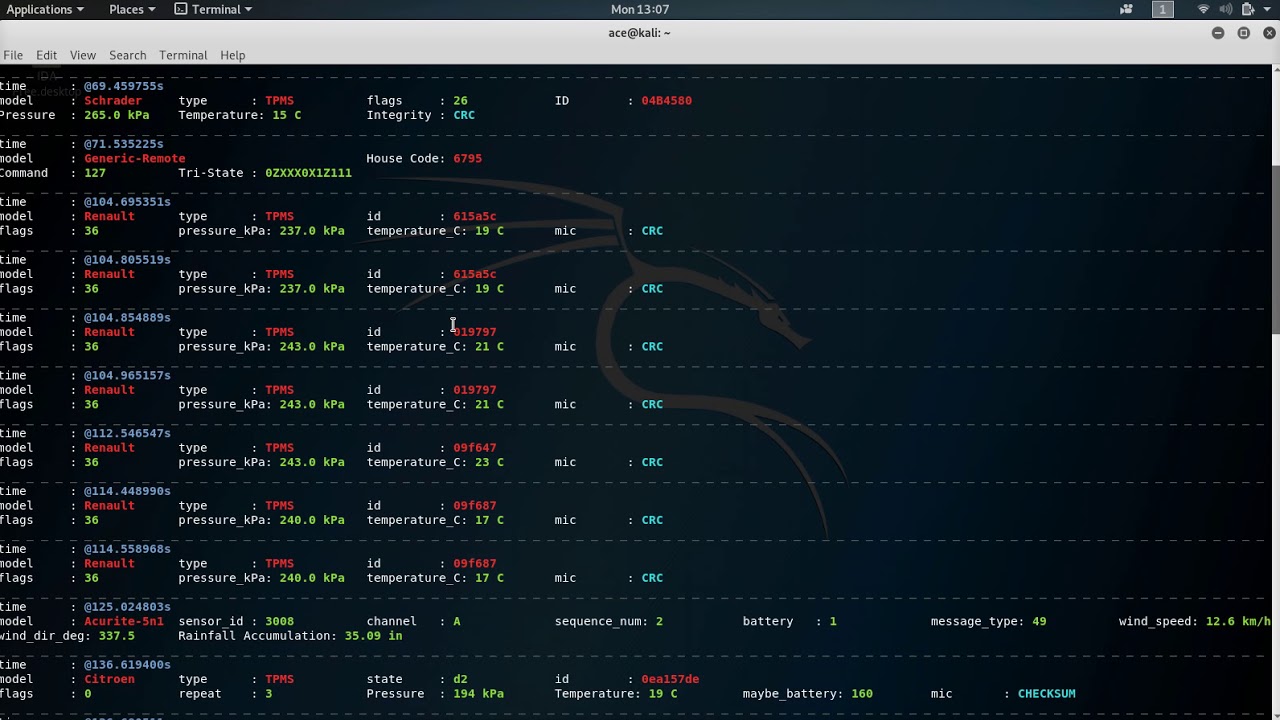Click the volume speaker icon
The height and width of the screenshot is (720, 1280).
[x=1226, y=9]
